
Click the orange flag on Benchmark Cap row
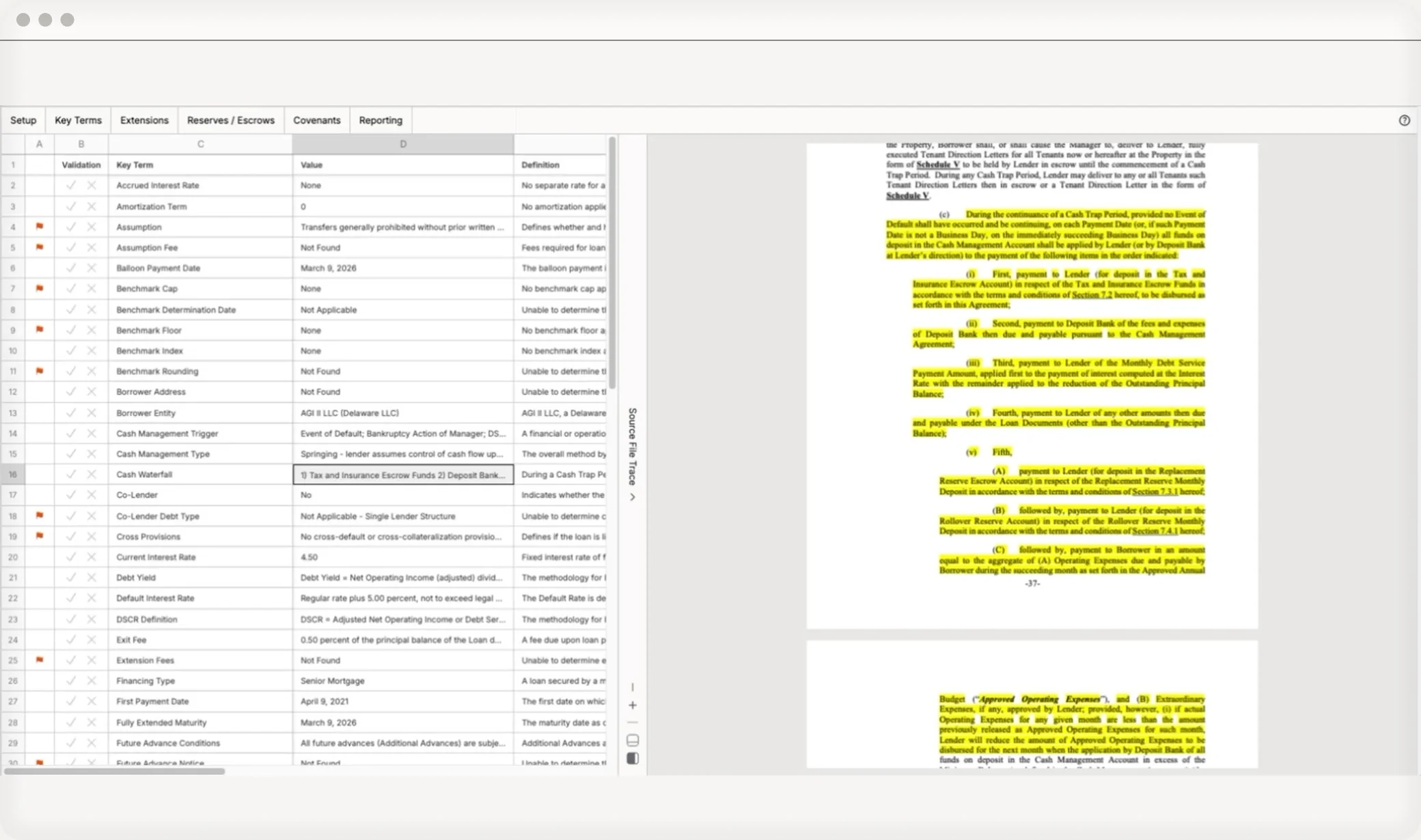[x=40, y=288]
